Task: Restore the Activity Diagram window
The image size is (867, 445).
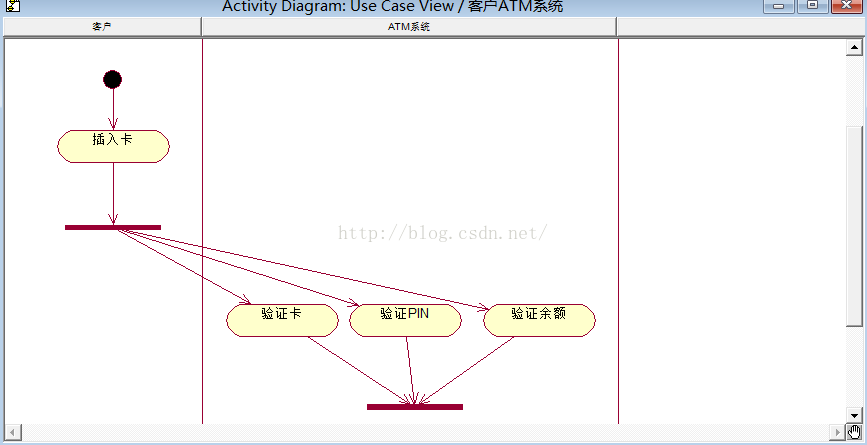Action: coord(812,6)
